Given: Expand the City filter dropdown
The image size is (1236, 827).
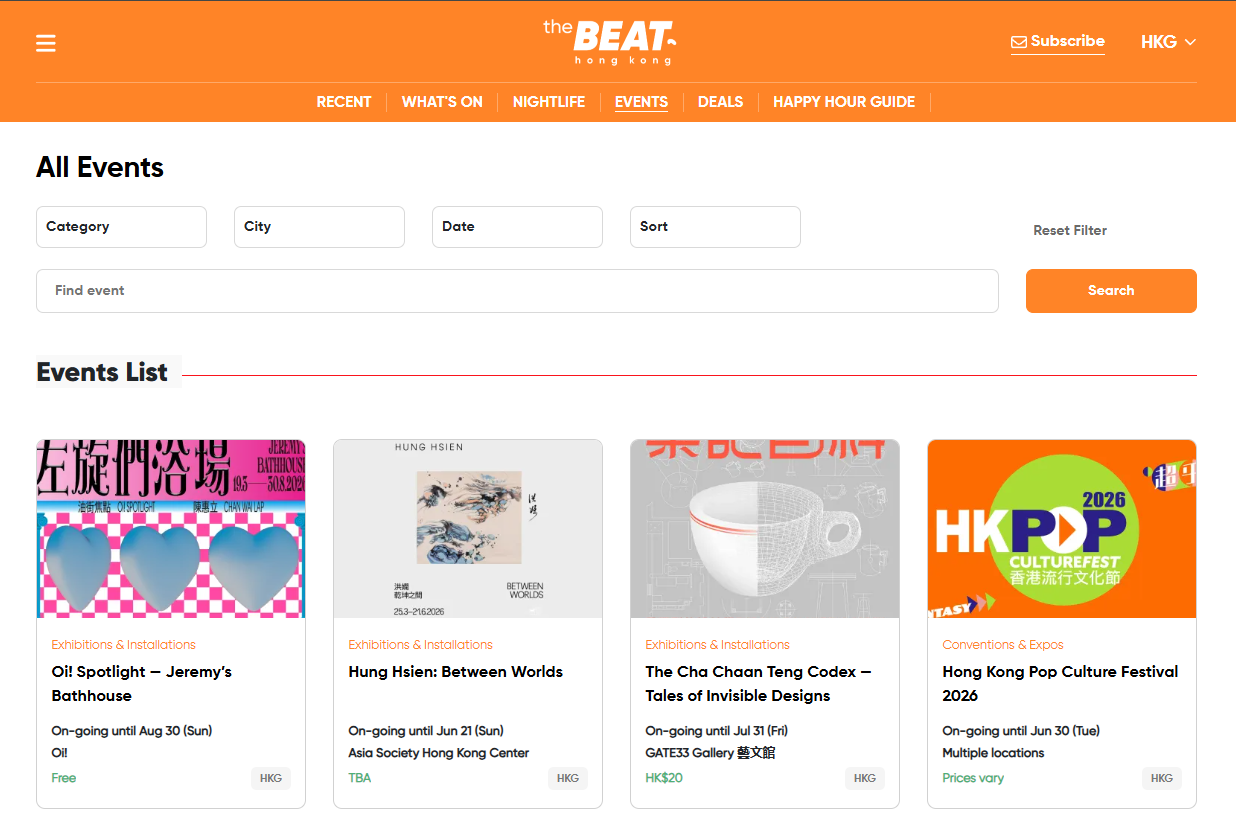Looking at the screenshot, I should 319,227.
